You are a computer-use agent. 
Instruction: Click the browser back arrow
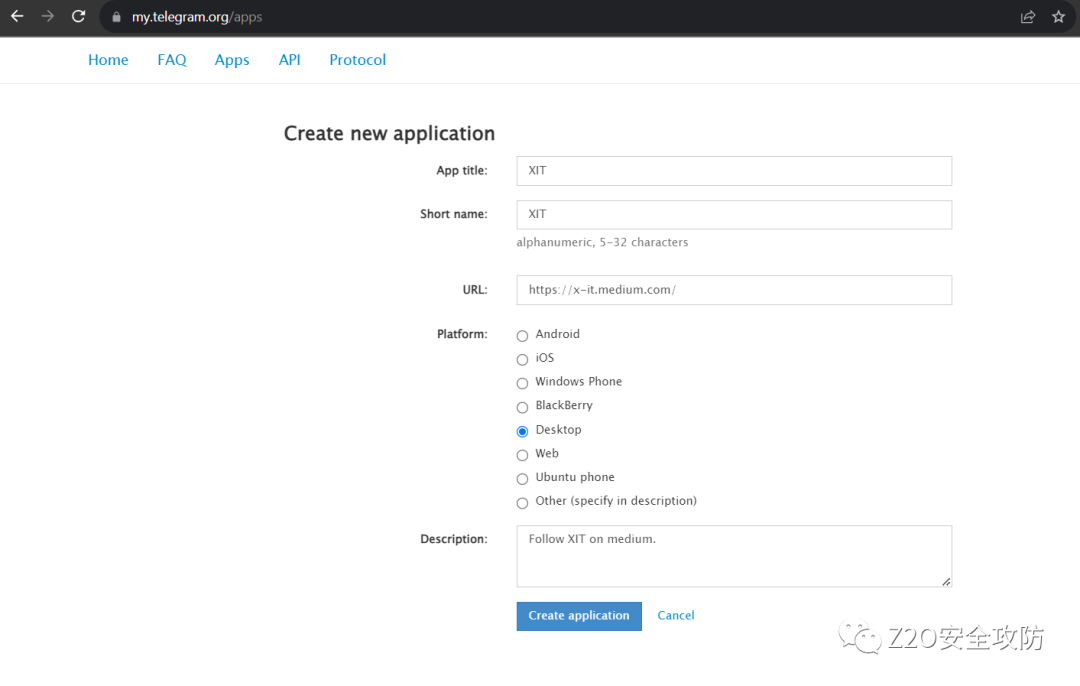(x=17, y=17)
